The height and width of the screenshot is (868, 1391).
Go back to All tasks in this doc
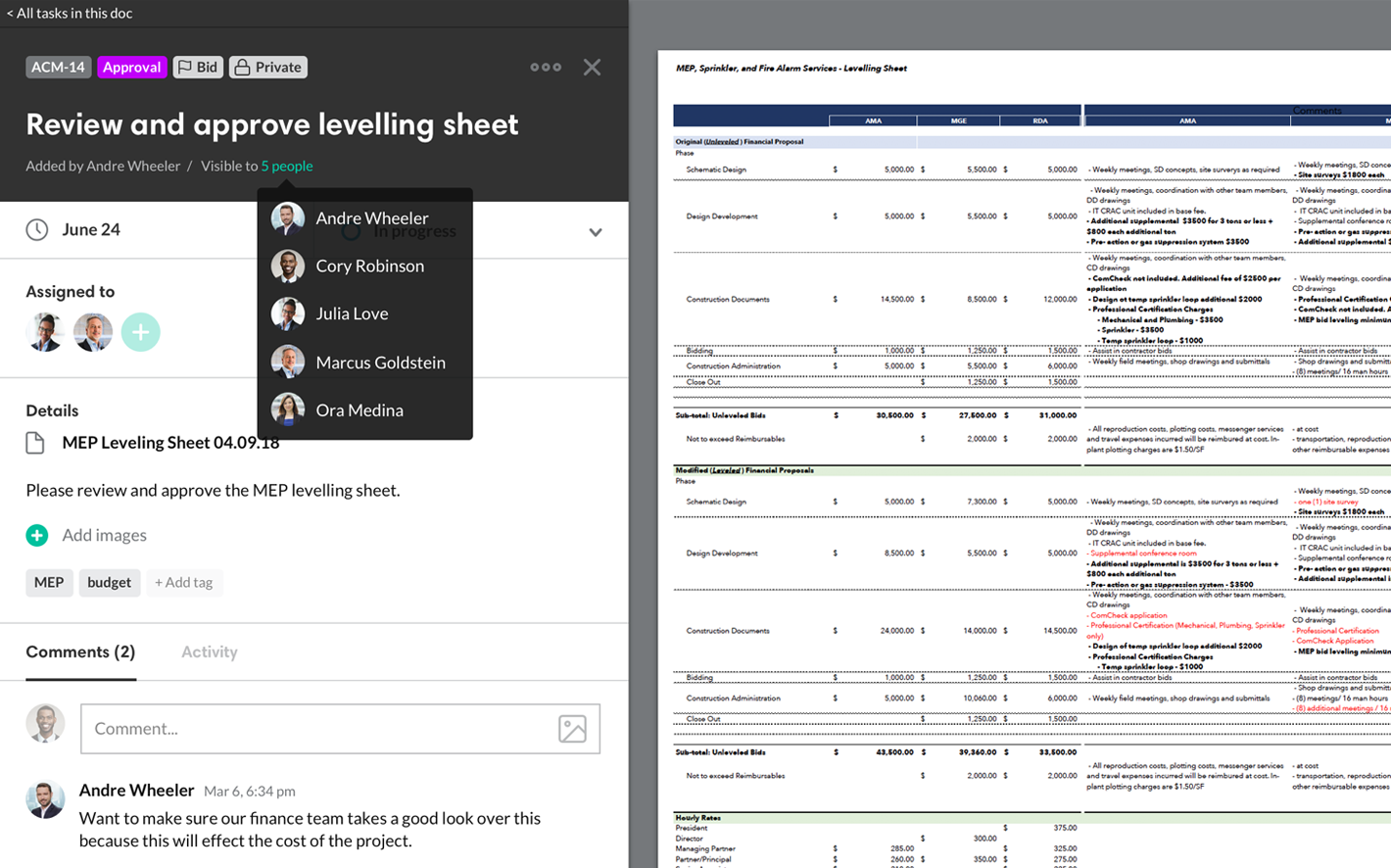coord(70,13)
